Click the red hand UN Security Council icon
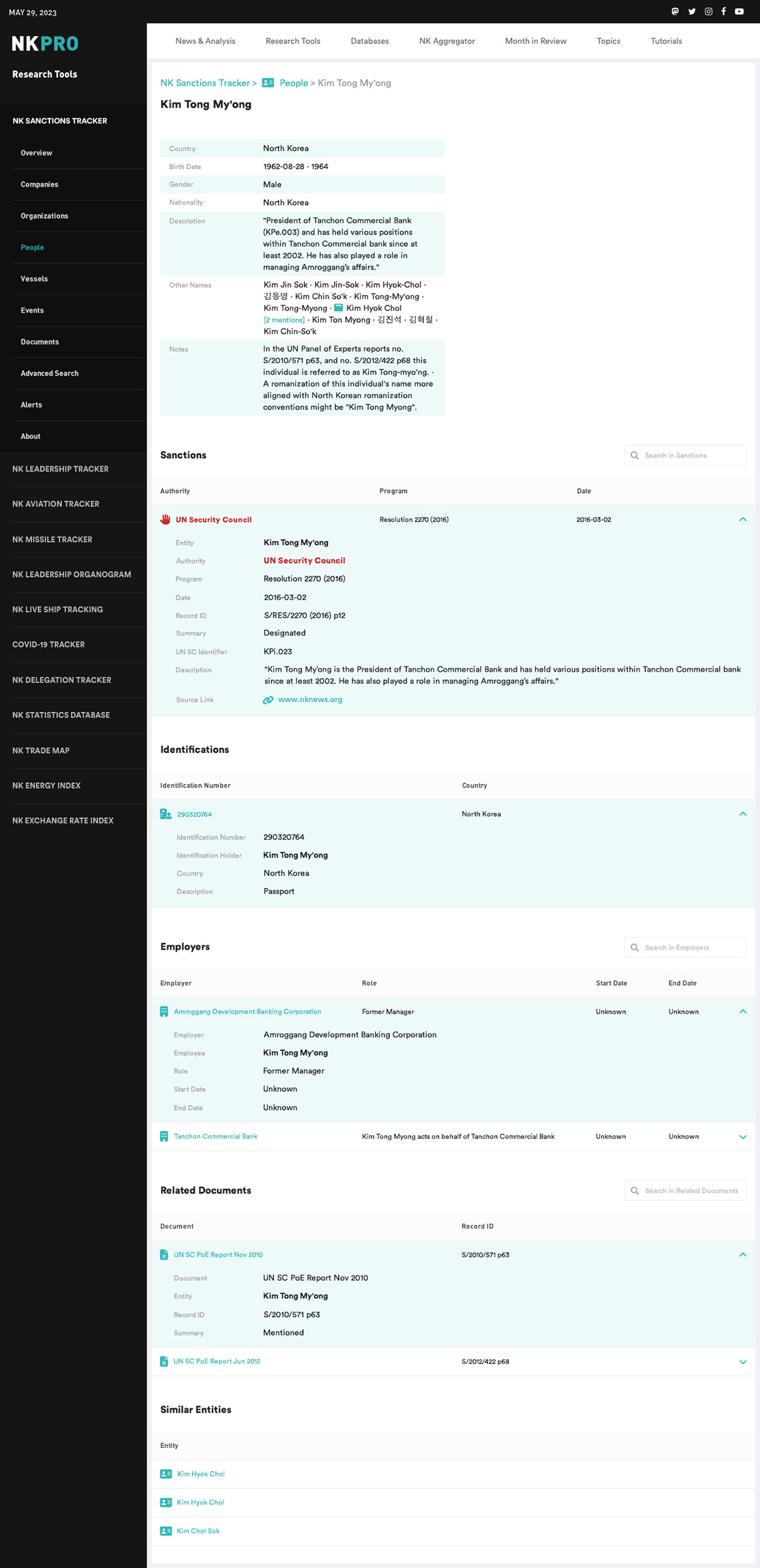The width and height of the screenshot is (760, 1568). click(165, 519)
